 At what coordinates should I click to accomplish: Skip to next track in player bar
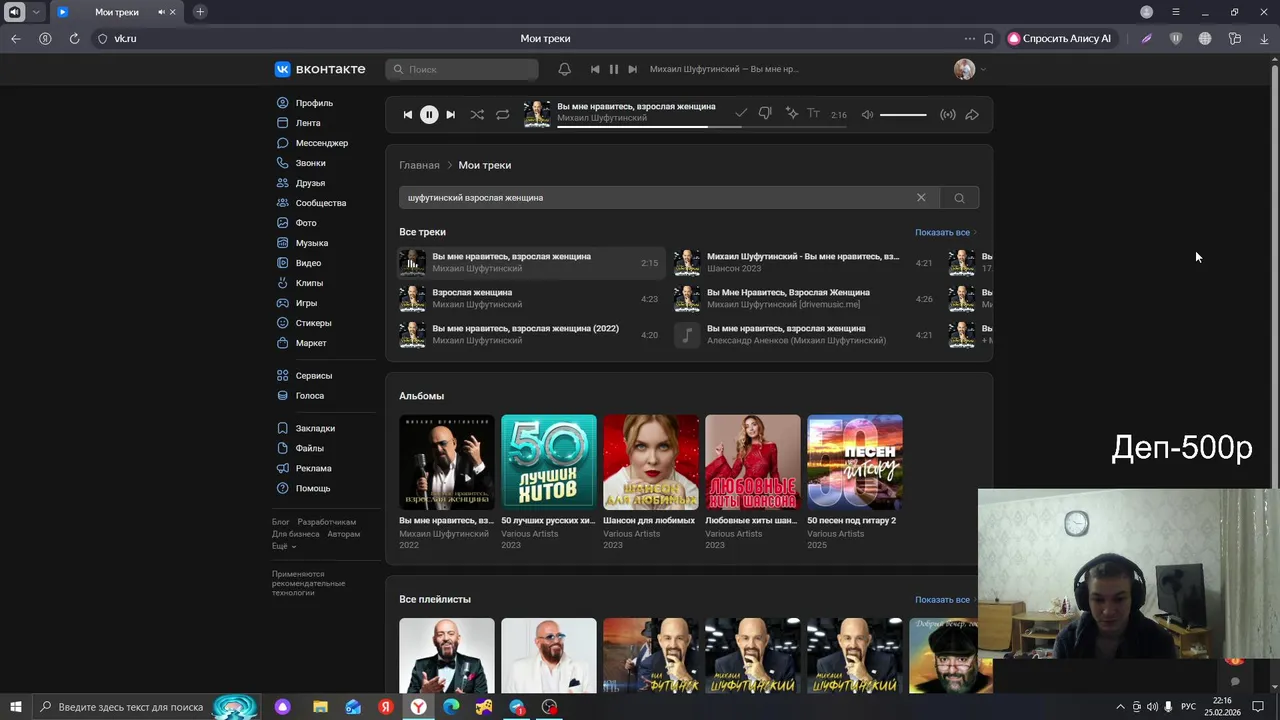point(450,114)
